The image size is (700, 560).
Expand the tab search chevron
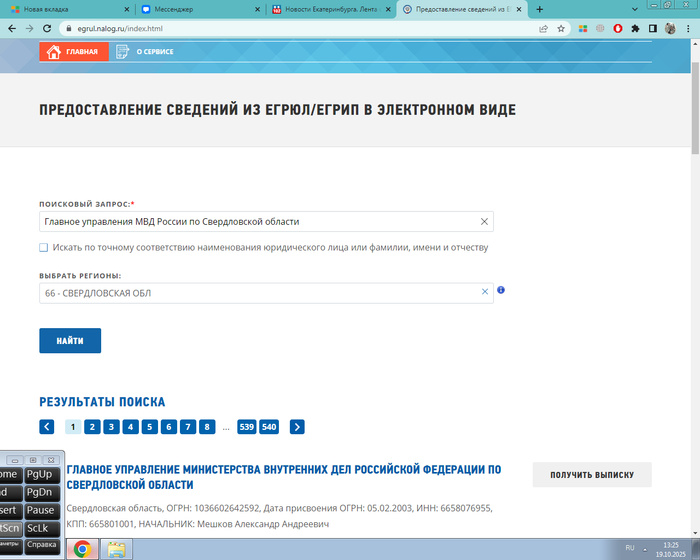point(635,9)
